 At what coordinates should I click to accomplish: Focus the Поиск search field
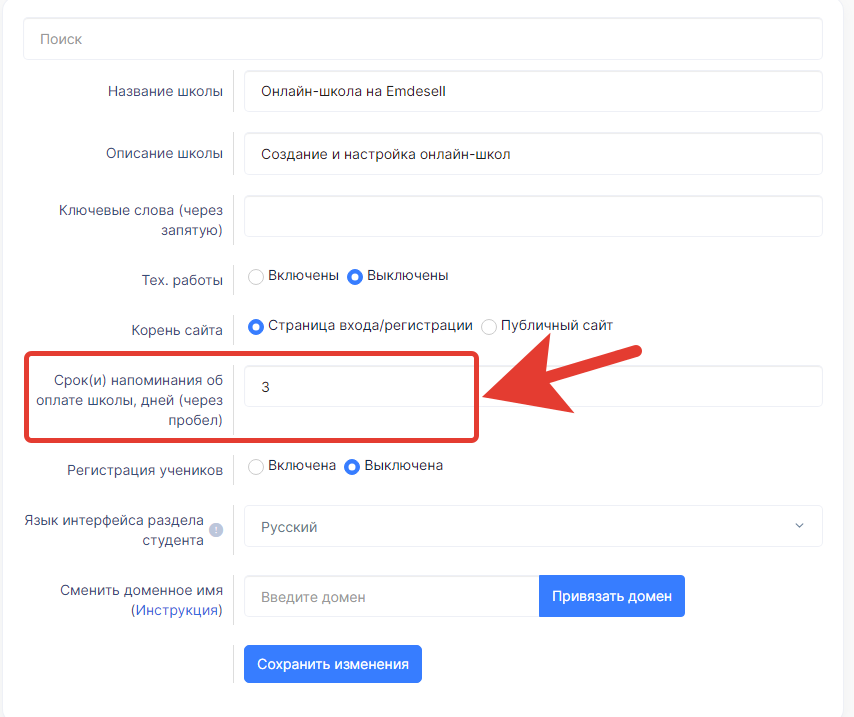(423, 39)
